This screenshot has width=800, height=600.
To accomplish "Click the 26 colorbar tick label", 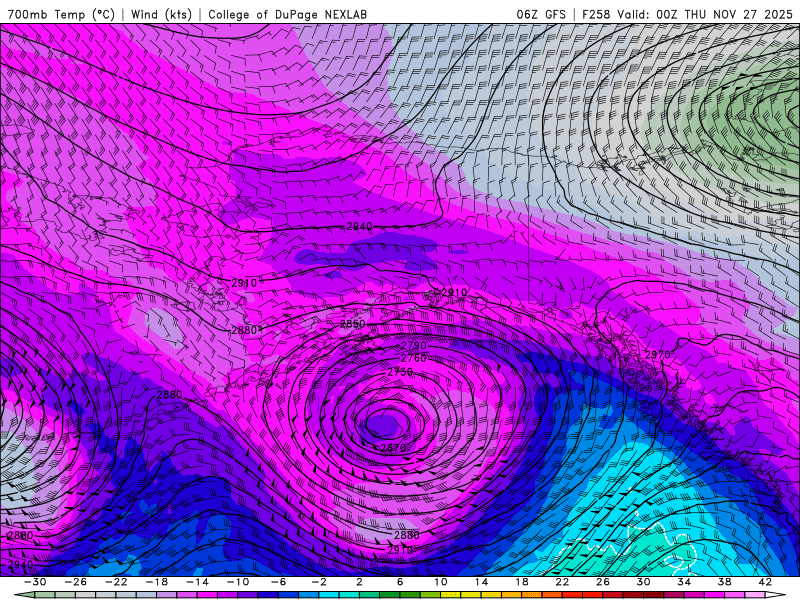I will coord(603,582).
